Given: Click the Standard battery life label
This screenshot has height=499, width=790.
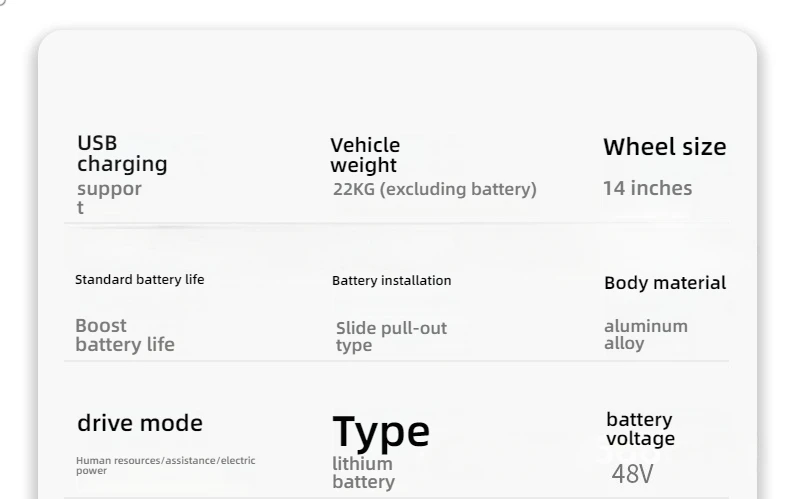Looking at the screenshot, I should [x=139, y=280].
